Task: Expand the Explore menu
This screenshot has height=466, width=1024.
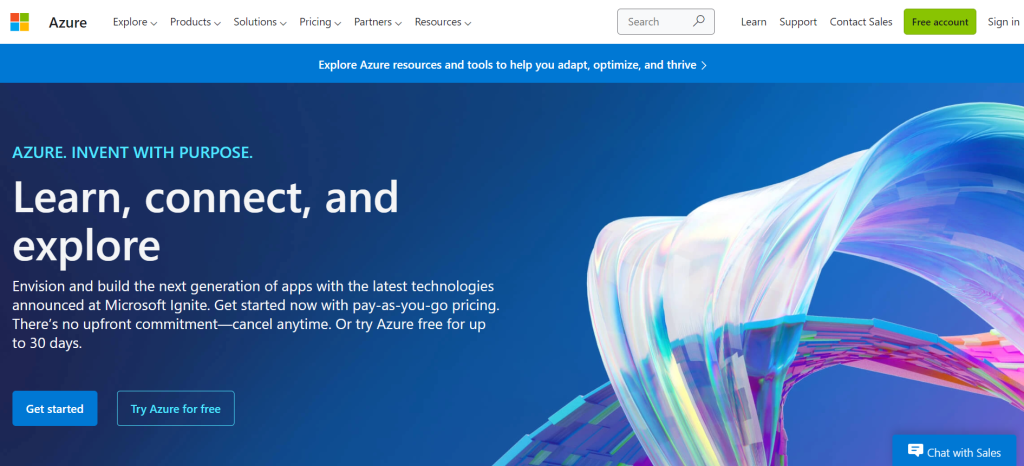Action: 135,22
